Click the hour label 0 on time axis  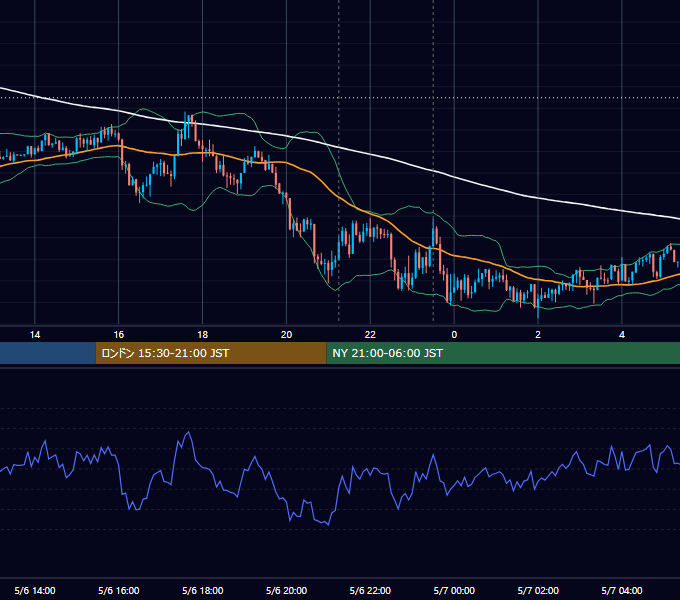(454, 335)
